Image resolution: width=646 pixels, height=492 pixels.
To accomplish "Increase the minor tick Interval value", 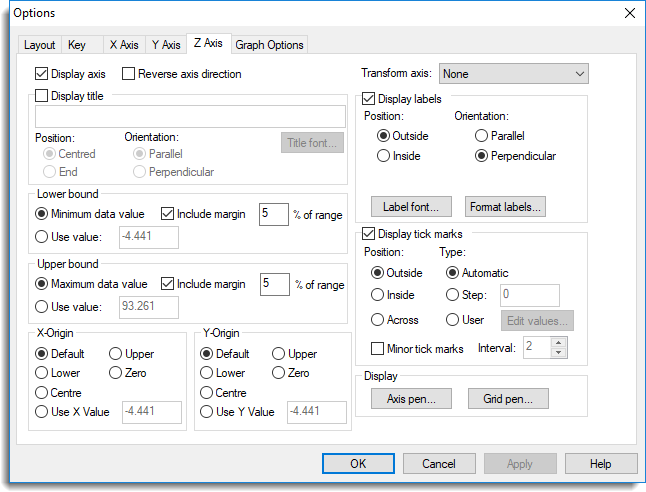I will [x=559, y=342].
